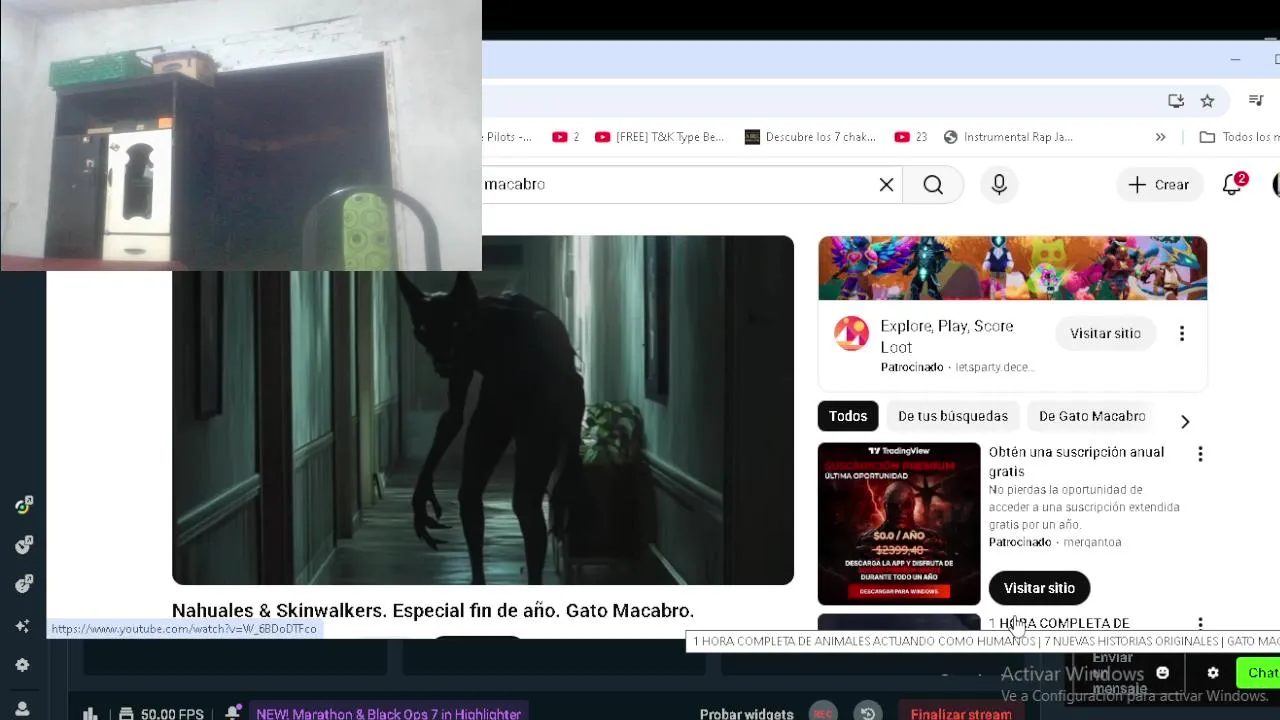Viewport: 1280px width, 720px height.
Task: Click the install app icon in address bar
Action: pos(1176,101)
